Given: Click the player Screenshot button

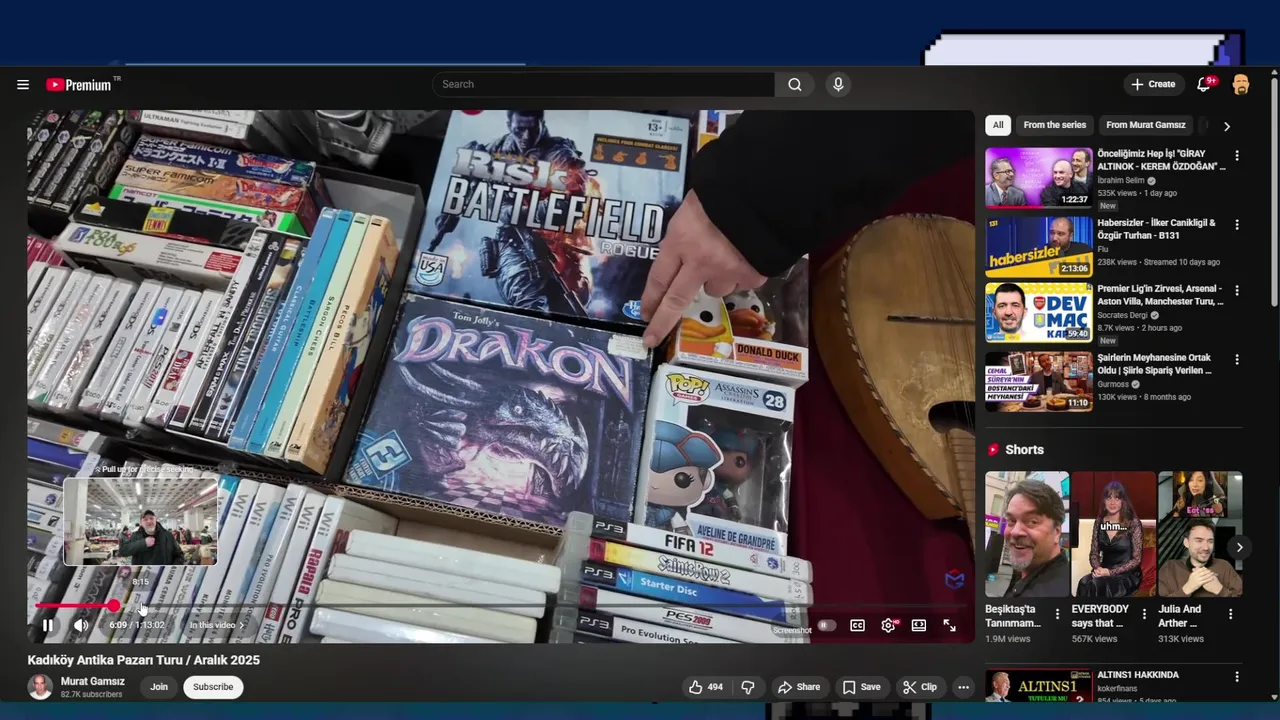Looking at the screenshot, I should [x=792, y=630].
